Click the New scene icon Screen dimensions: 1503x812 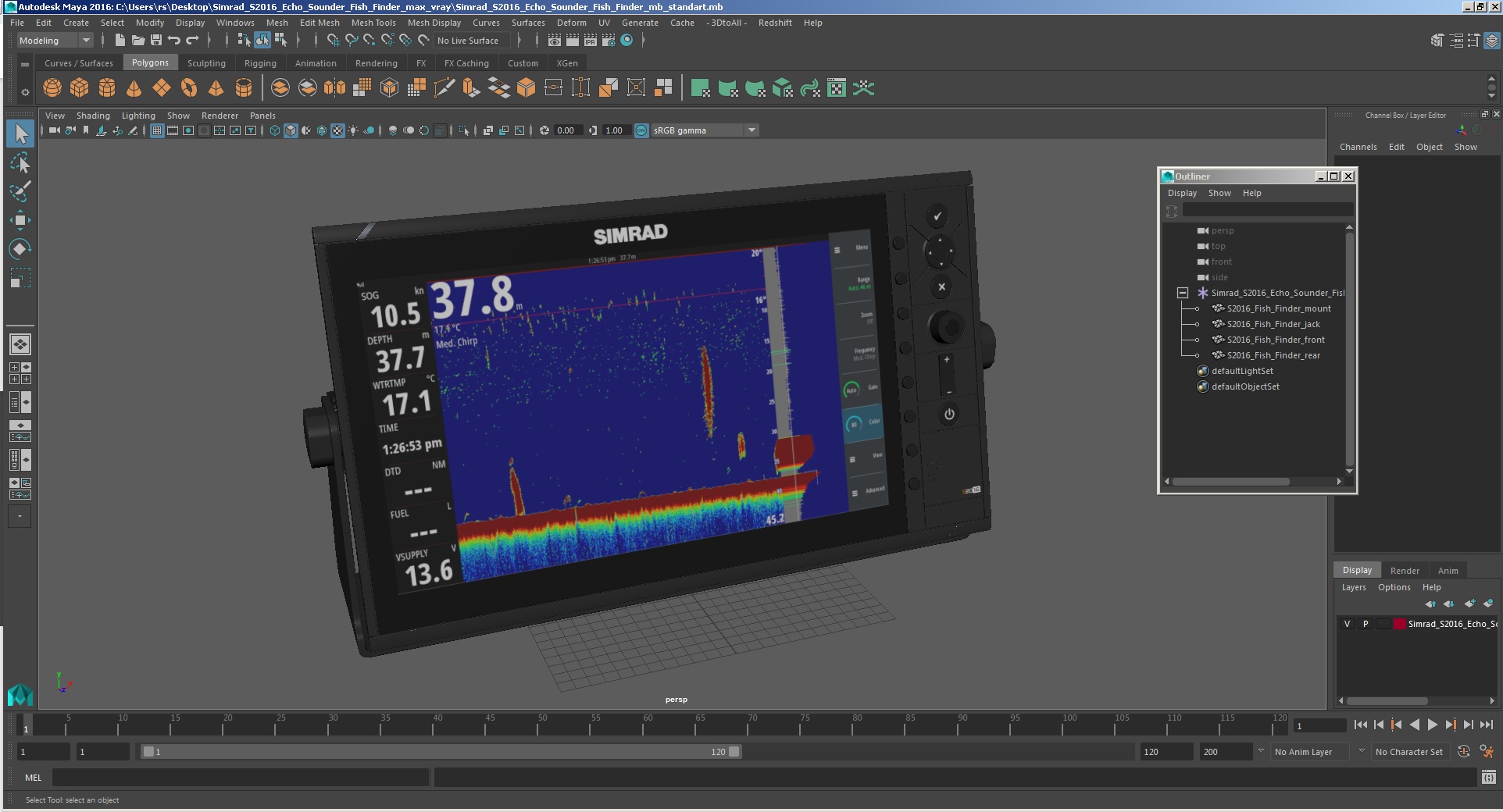click(120, 40)
